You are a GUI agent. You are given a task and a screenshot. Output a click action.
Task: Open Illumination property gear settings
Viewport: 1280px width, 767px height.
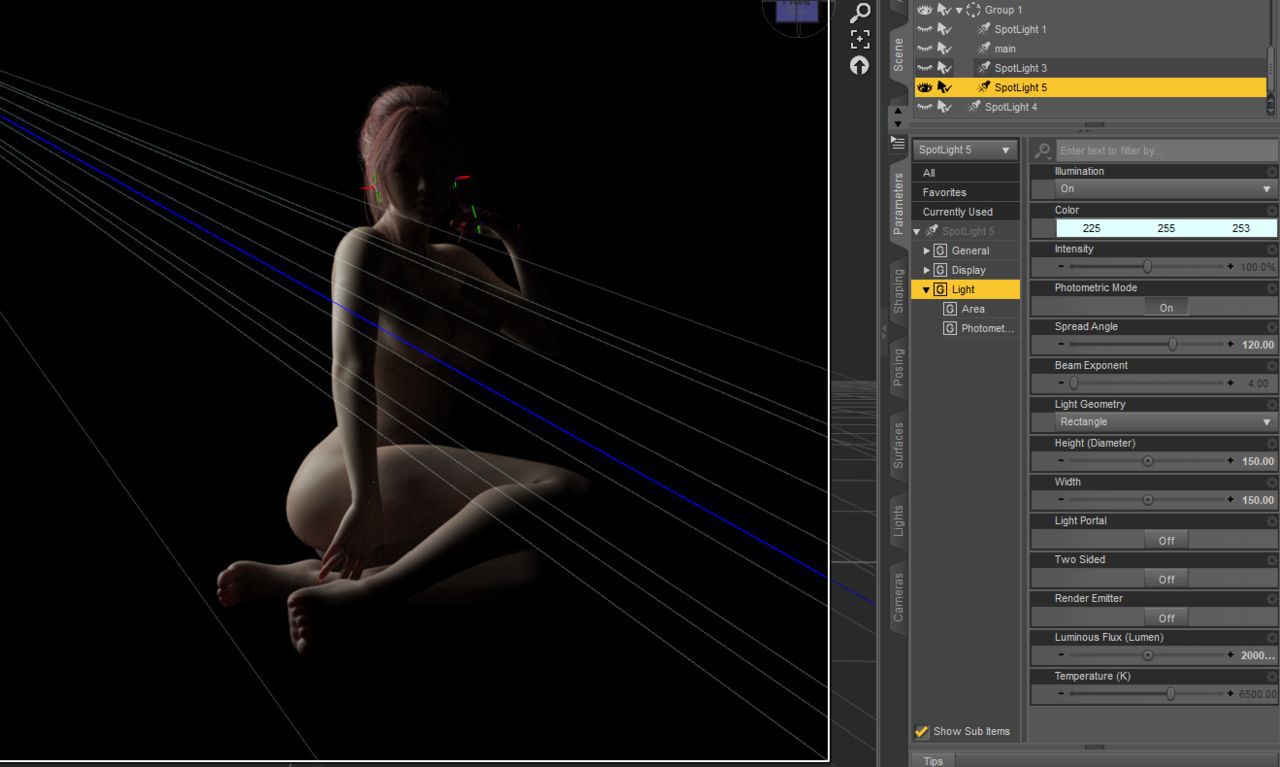[1271, 172]
